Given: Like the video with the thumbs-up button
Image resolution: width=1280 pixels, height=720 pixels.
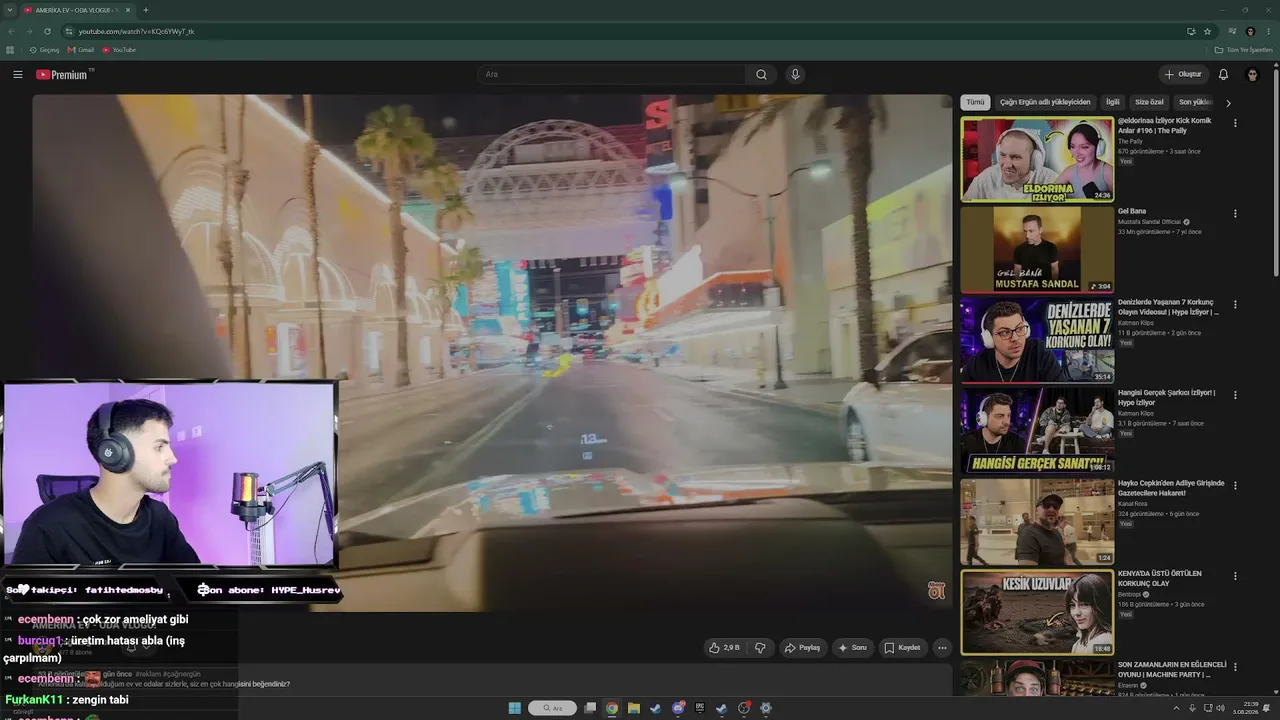Looking at the screenshot, I should [724, 648].
